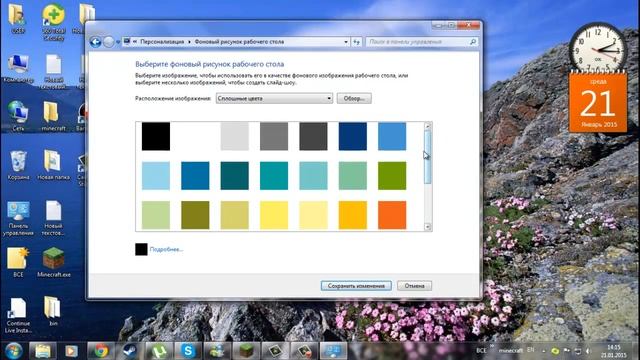Open Windows Explorer from the taskbar
The height and width of the screenshot is (360, 640).
click(x=42, y=351)
